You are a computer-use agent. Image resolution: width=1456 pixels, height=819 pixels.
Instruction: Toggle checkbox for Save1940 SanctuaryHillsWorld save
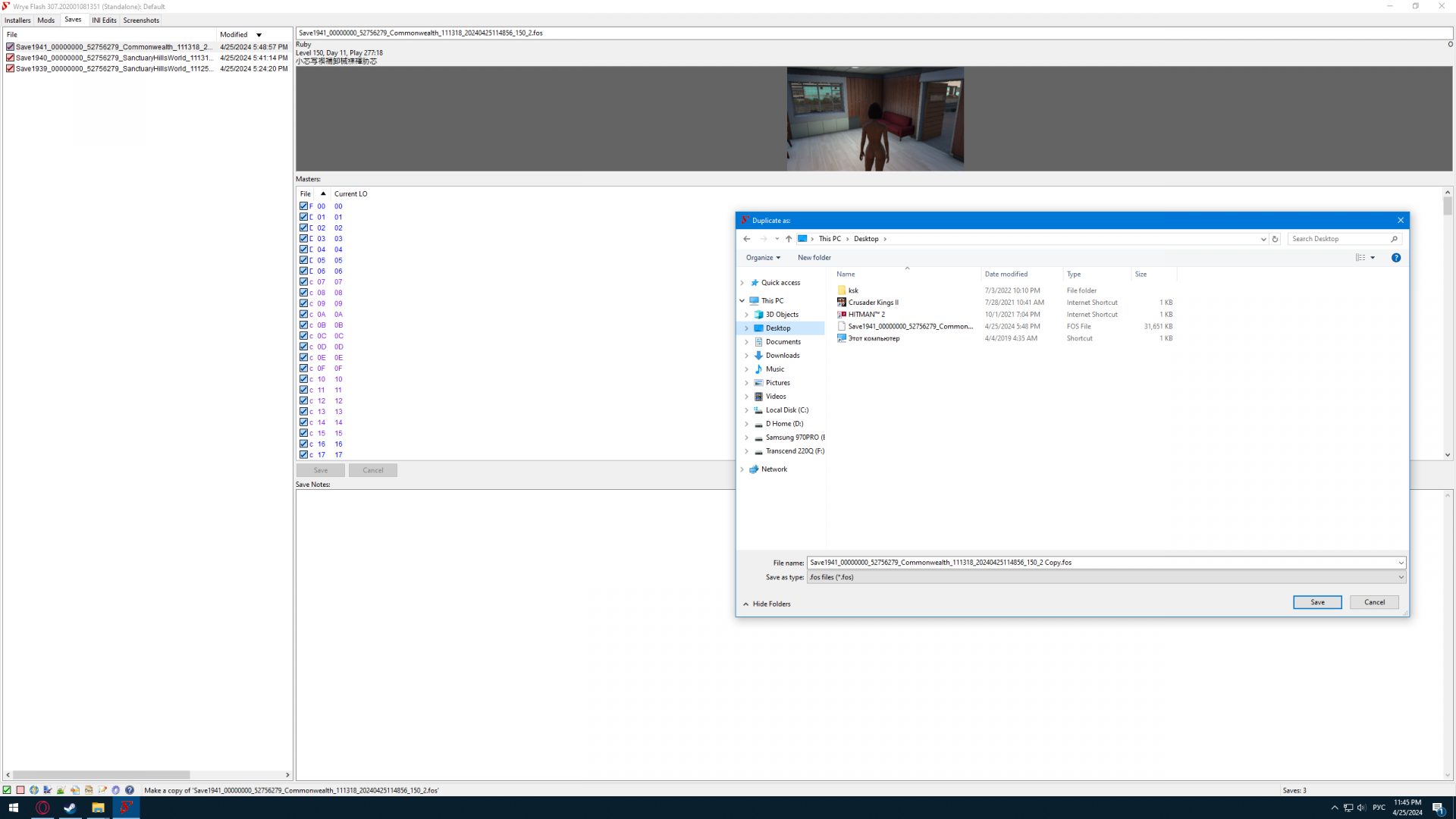[x=10, y=58]
